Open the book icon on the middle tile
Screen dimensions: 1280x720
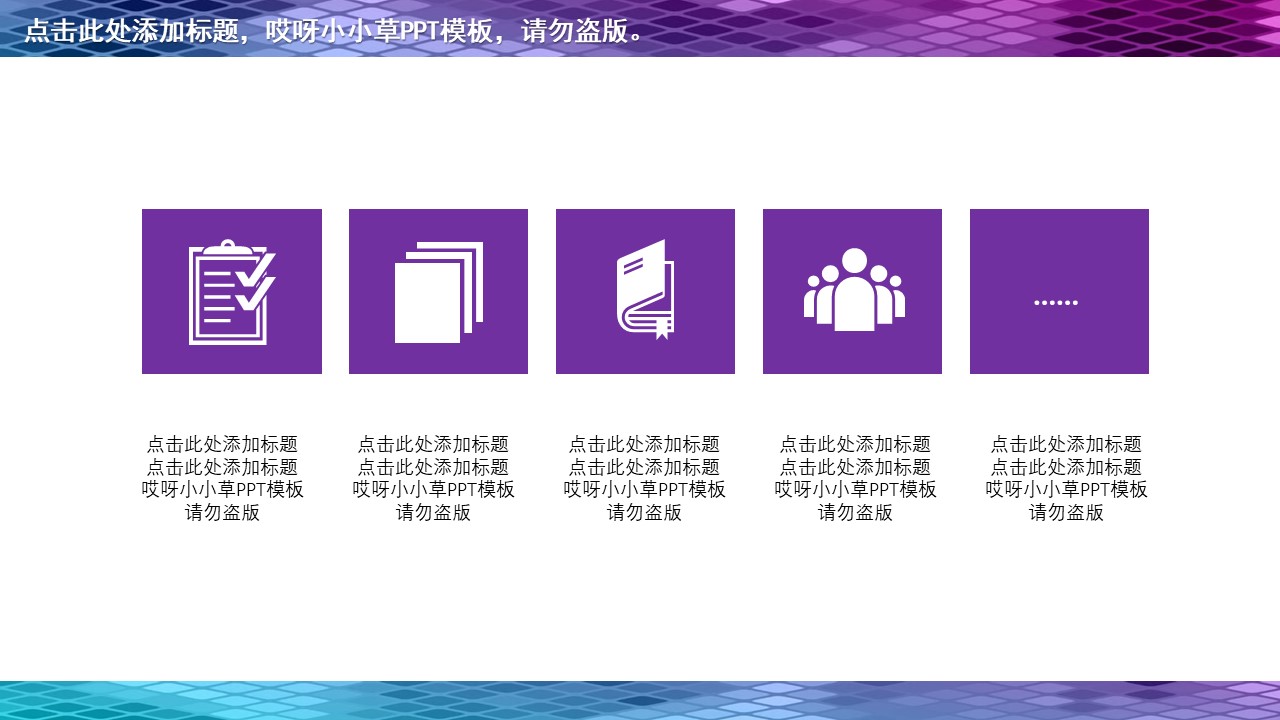[645, 290]
